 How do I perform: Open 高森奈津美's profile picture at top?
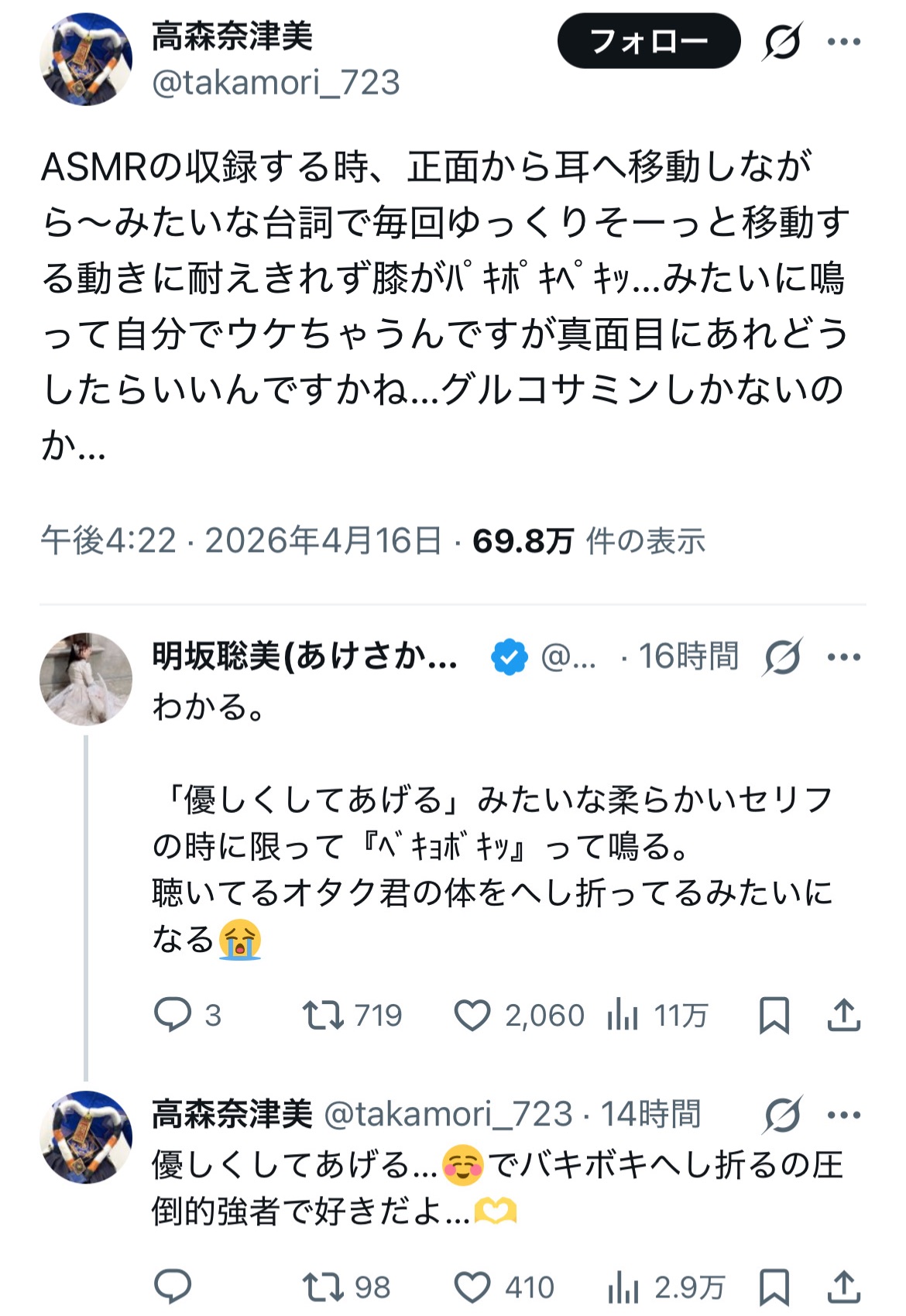86,60
